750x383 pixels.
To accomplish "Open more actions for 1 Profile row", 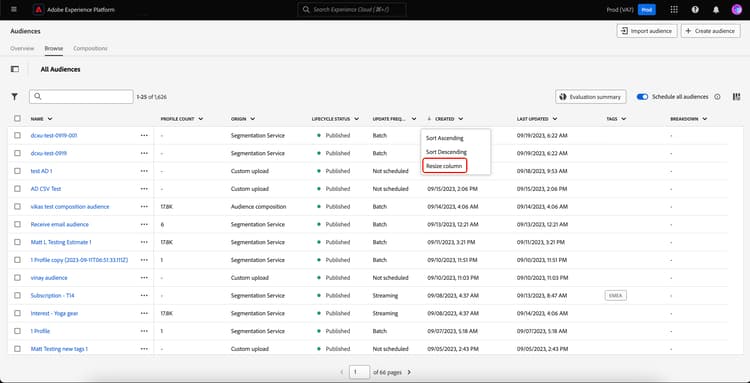I will (144, 331).
